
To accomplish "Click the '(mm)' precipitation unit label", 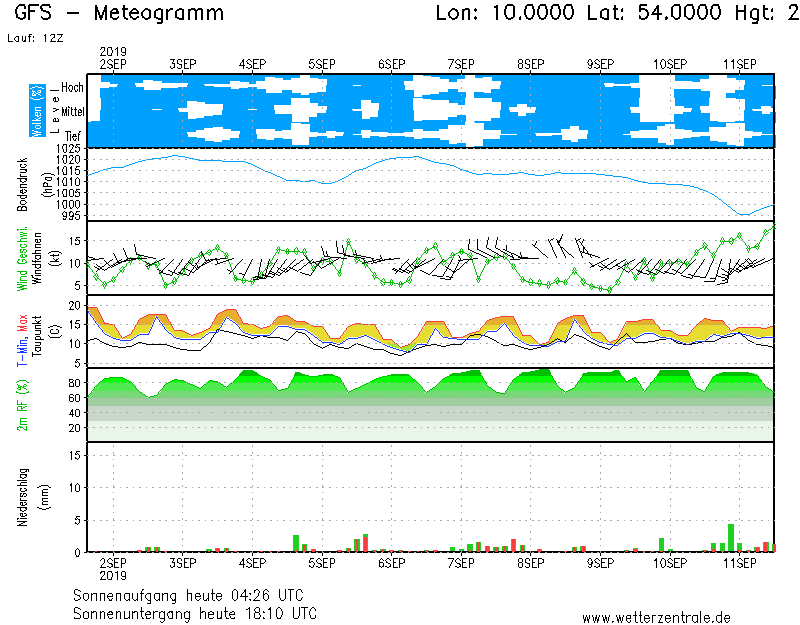I will [x=45, y=498].
